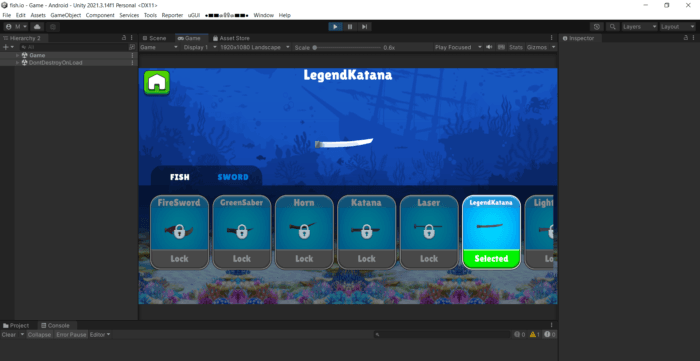Open the GameObject menu

coord(66,15)
